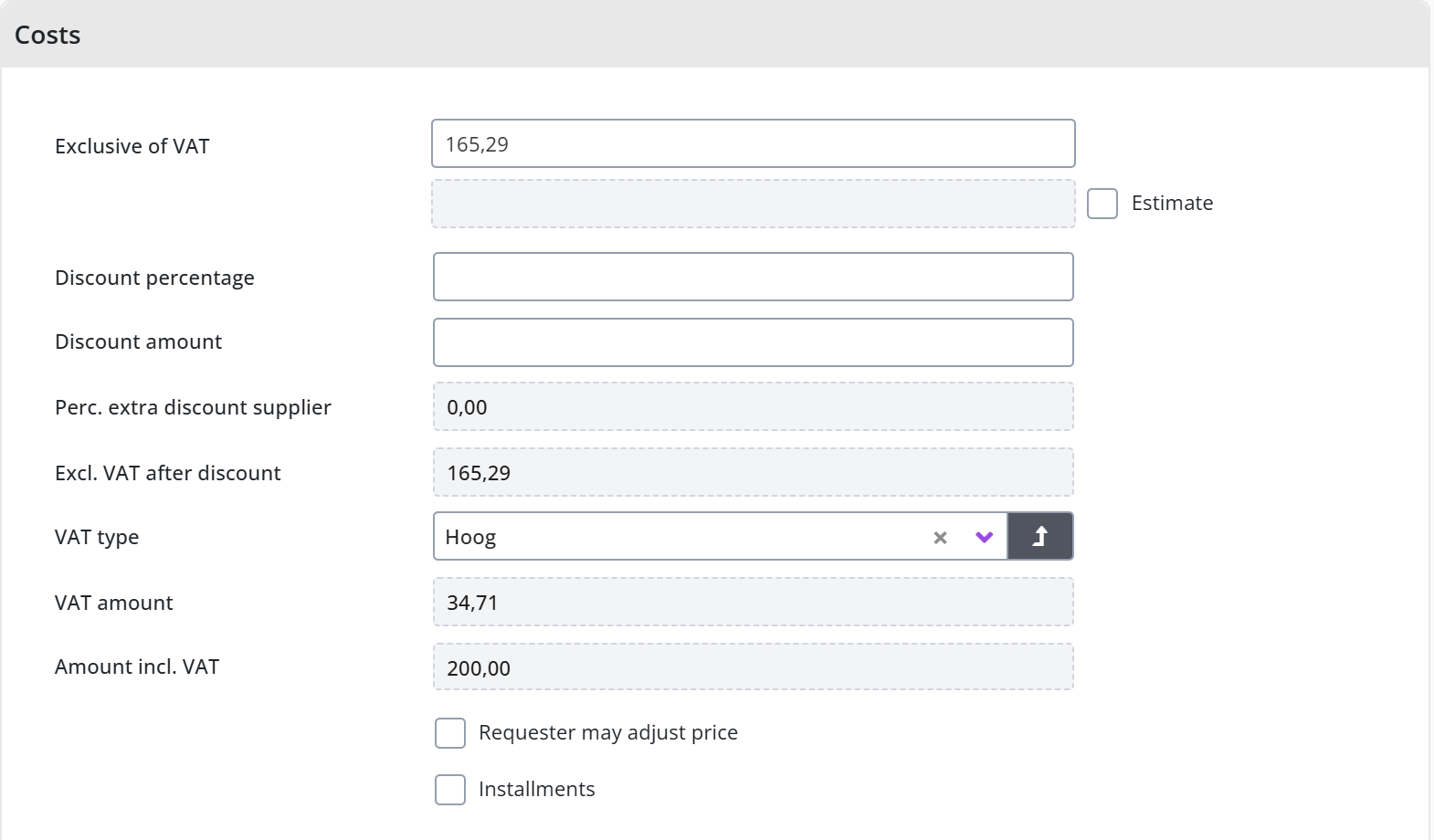Click the Perc. extra discount supplier value 0,00
Image resolution: width=1434 pixels, height=840 pixels.
click(x=754, y=406)
